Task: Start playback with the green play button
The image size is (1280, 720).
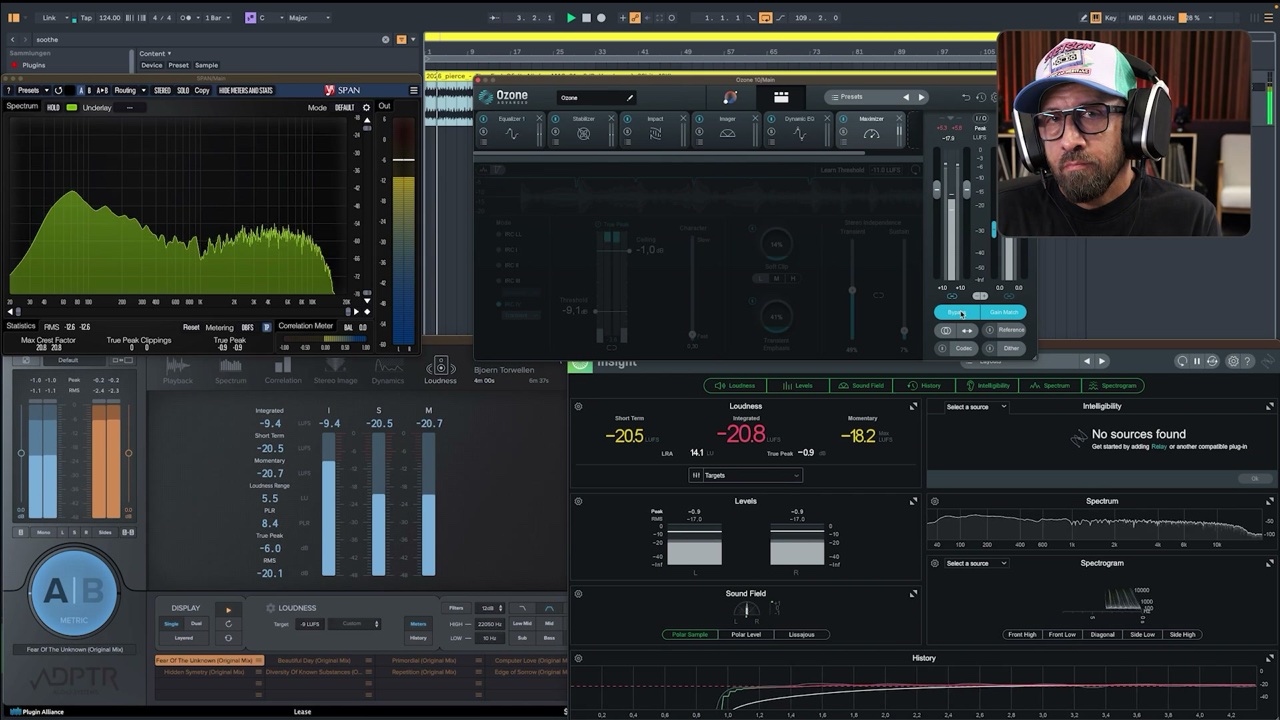Action: (x=571, y=18)
